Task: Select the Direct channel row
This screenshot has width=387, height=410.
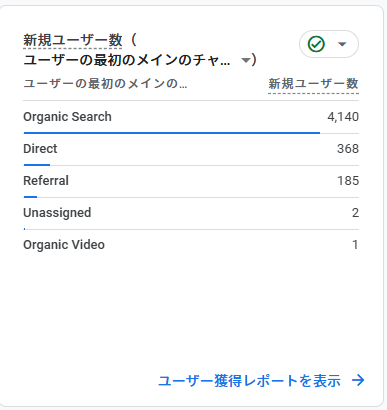Action: point(191,149)
